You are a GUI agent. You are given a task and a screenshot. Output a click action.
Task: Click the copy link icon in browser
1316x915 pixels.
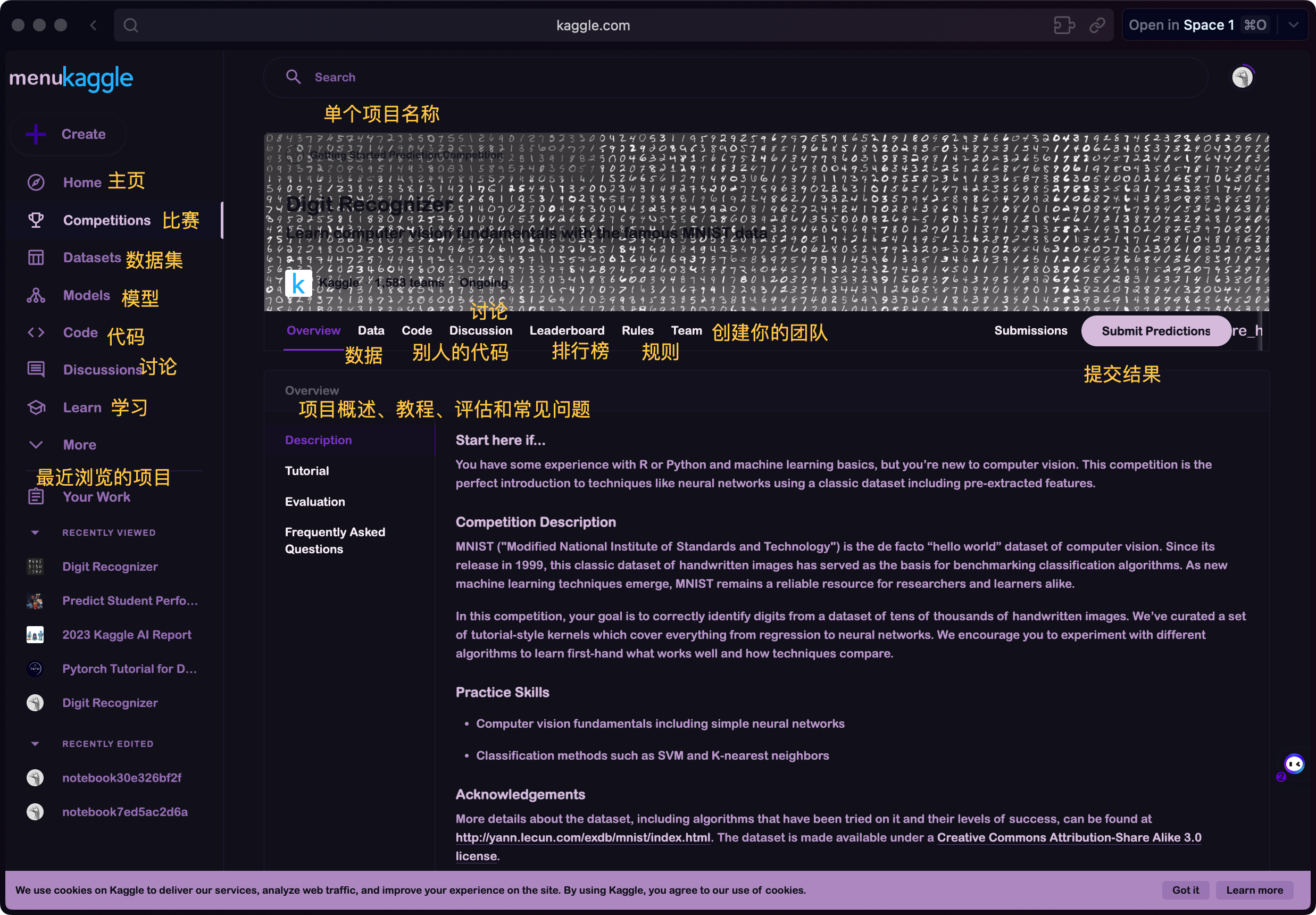[1097, 25]
